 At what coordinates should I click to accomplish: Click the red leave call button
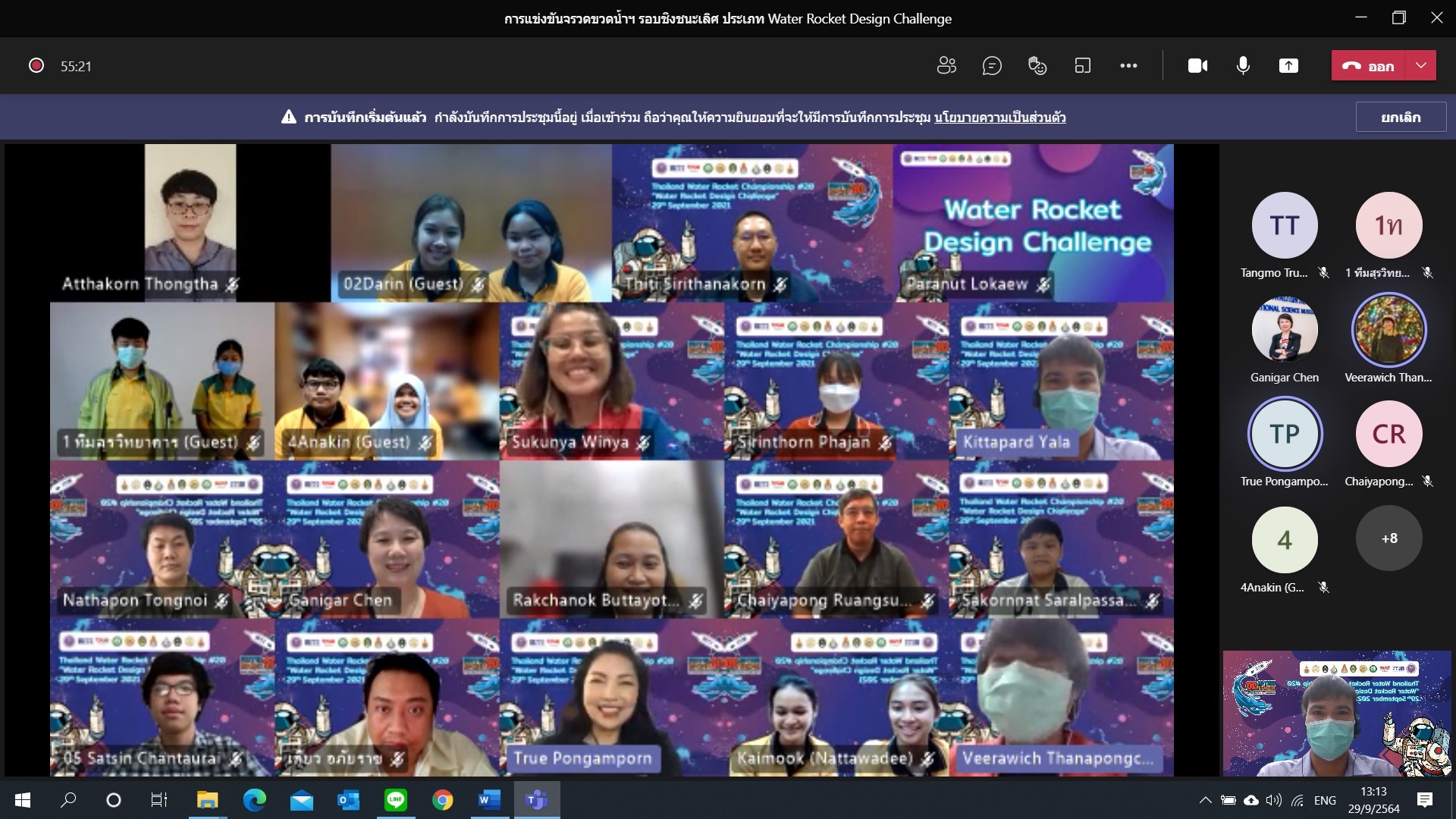click(x=1370, y=66)
